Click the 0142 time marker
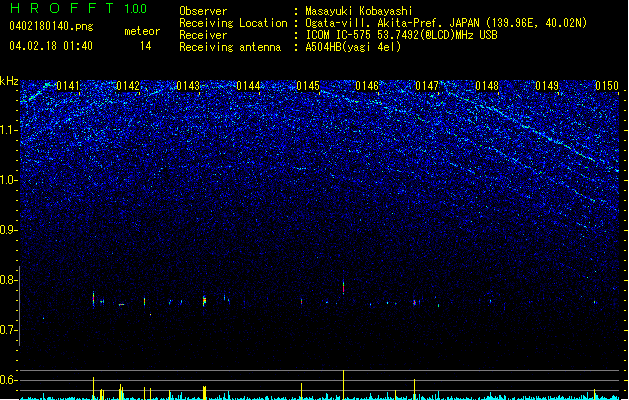The height and width of the screenshot is (400, 629). [x=128, y=86]
